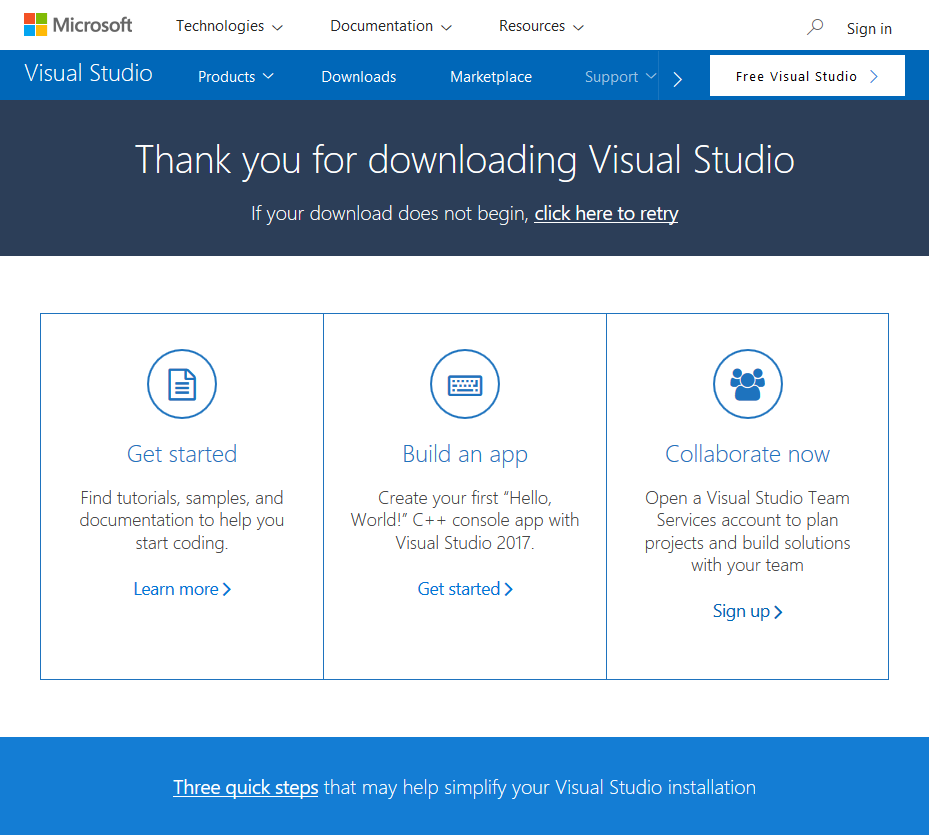
Task: Click the document icon above Get started
Action: [182, 384]
